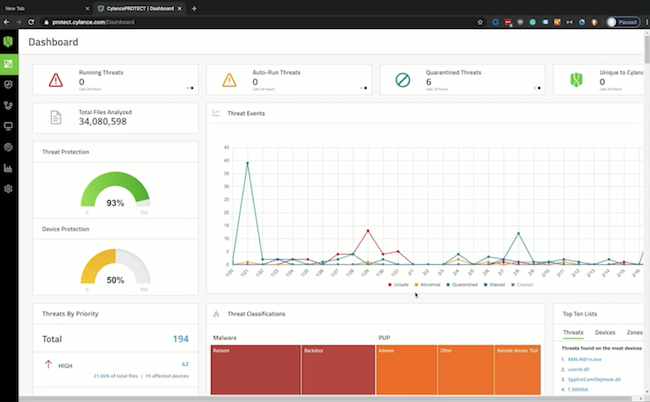650x402 pixels.
Task: Click the orange browser extension icon
Action: (557, 22)
